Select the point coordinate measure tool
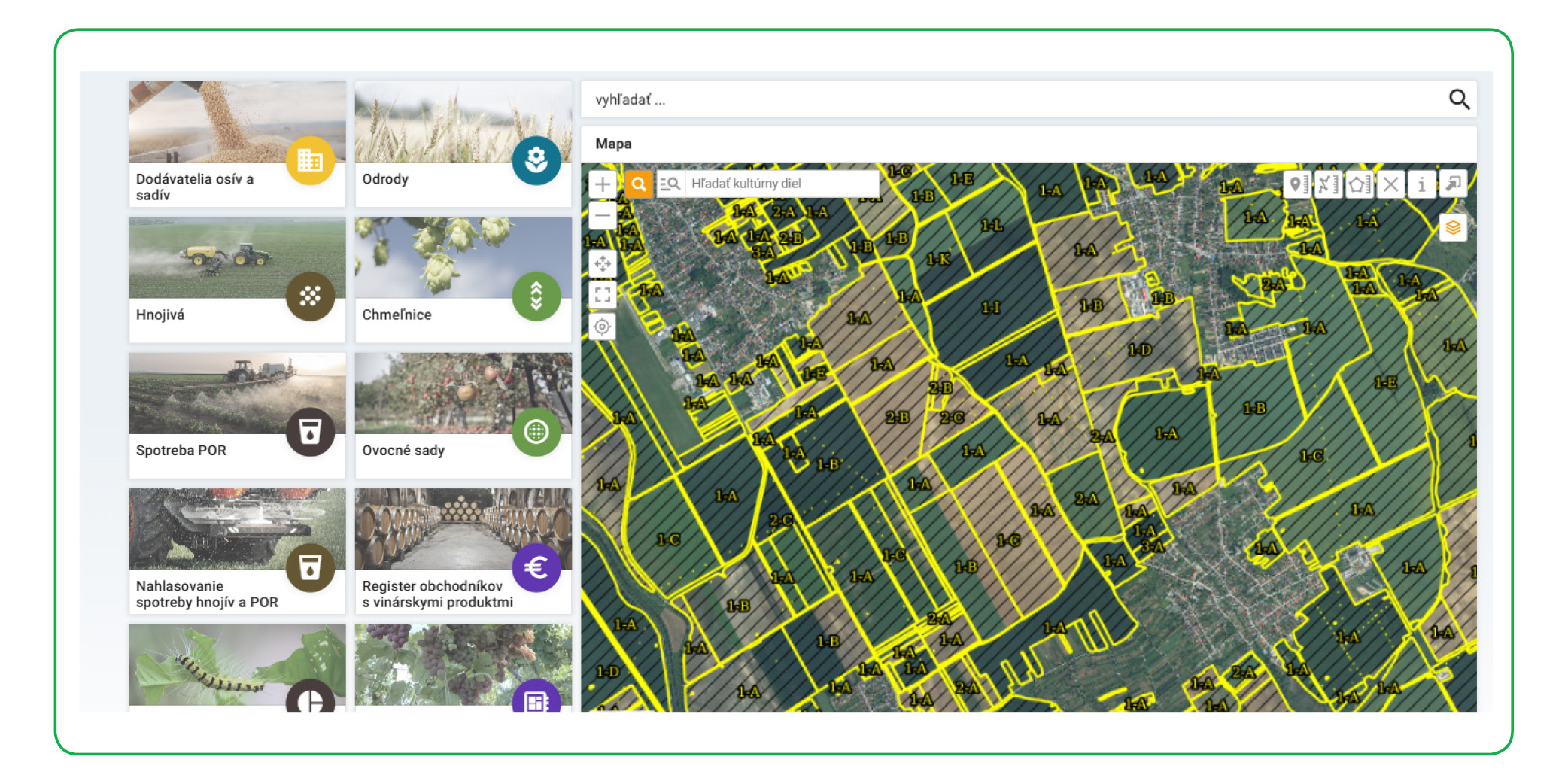 [x=1296, y=184]
